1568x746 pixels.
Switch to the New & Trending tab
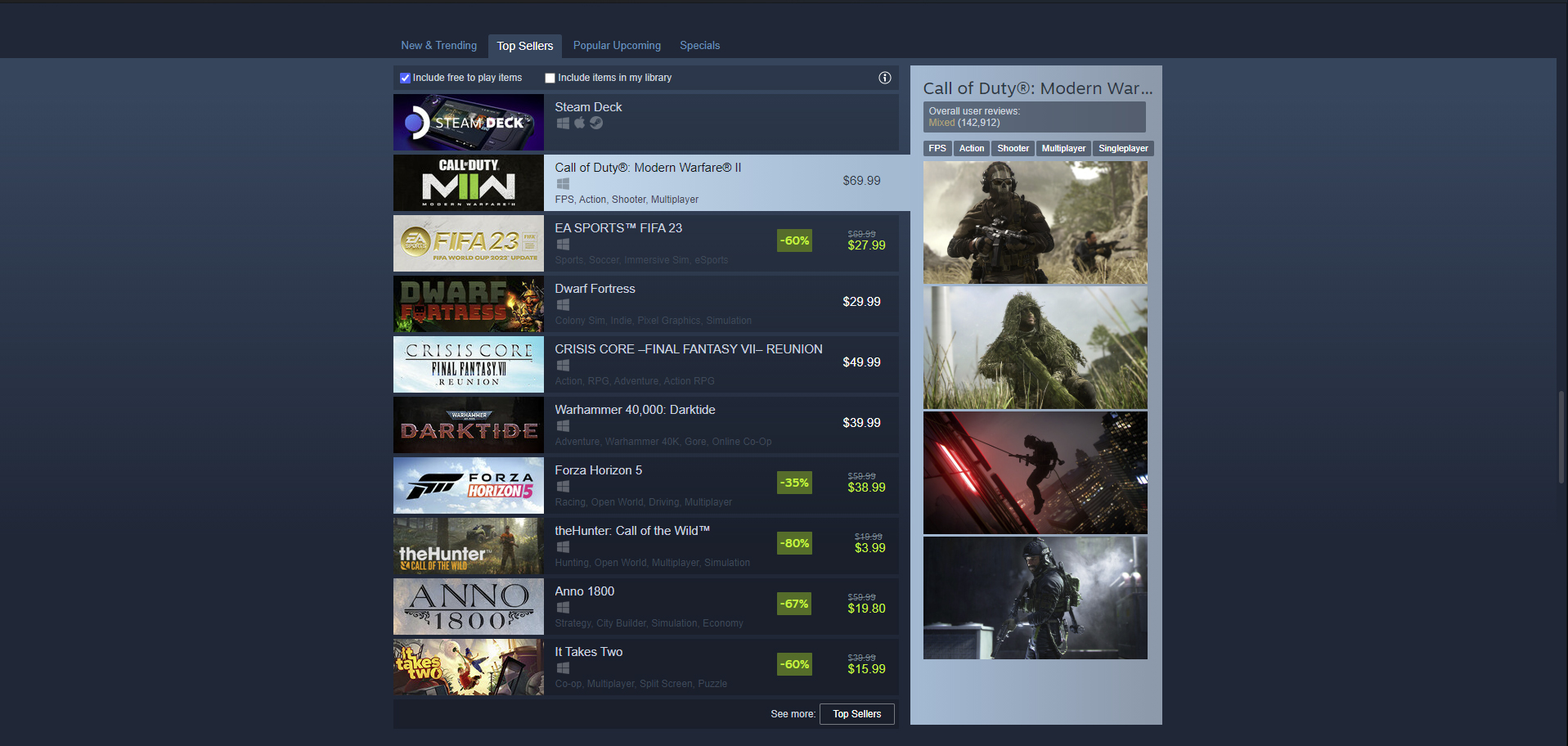coord(438,45)
